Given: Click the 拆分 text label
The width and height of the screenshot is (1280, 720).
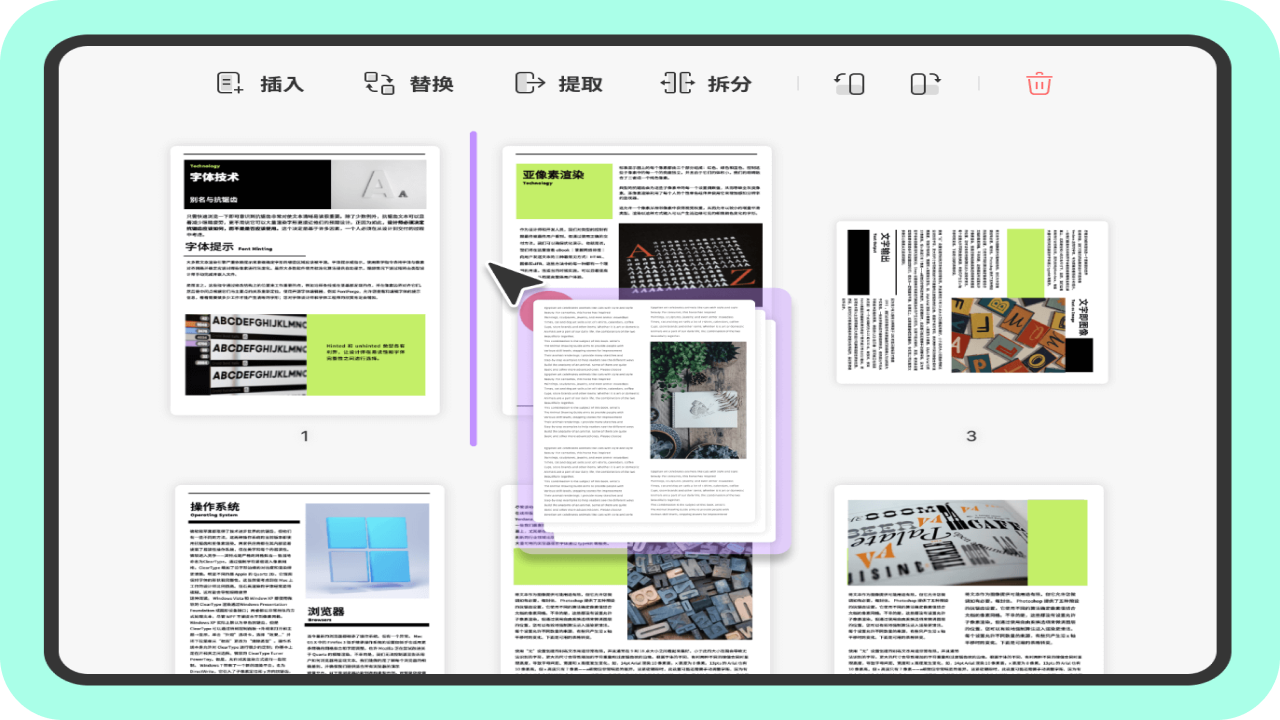Looking at the screenshot, I should [x=729, y=84].
